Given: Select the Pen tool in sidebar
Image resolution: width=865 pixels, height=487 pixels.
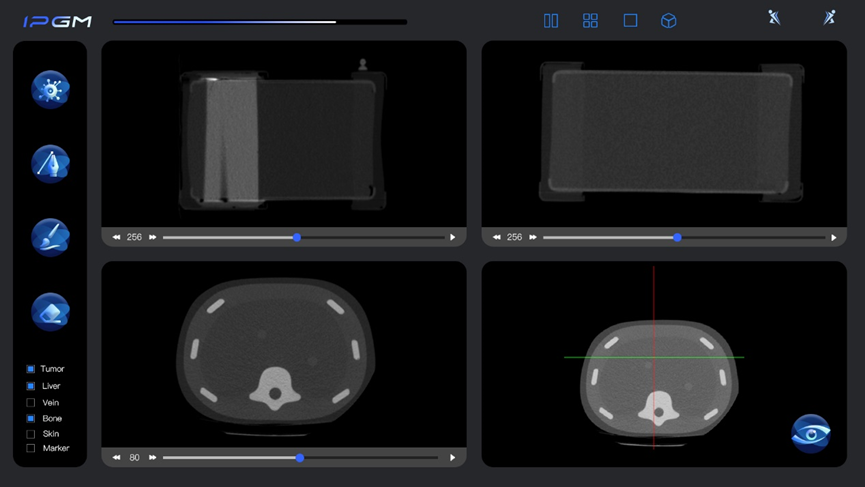Looking at the screenshot, I should [x=50, y=164].
